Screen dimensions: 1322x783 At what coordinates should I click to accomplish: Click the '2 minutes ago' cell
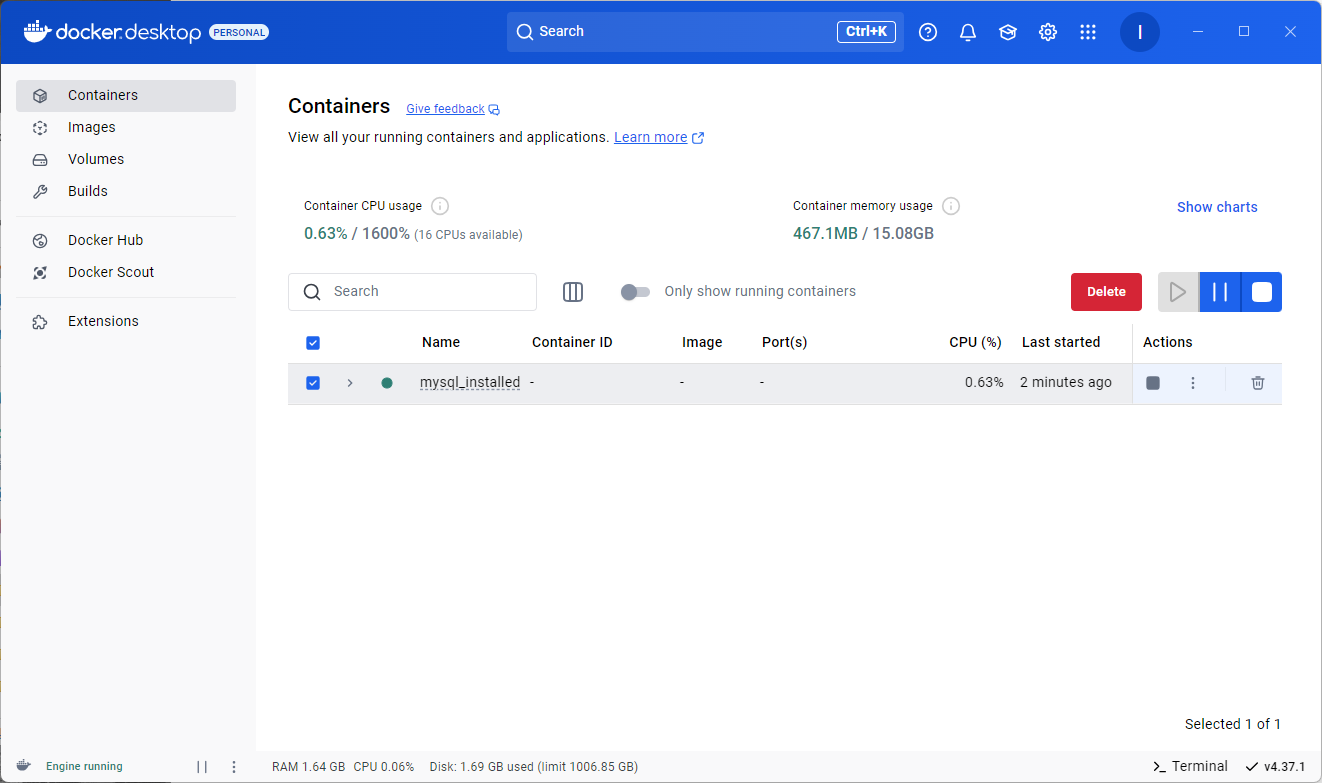[x=1066, y=382]
